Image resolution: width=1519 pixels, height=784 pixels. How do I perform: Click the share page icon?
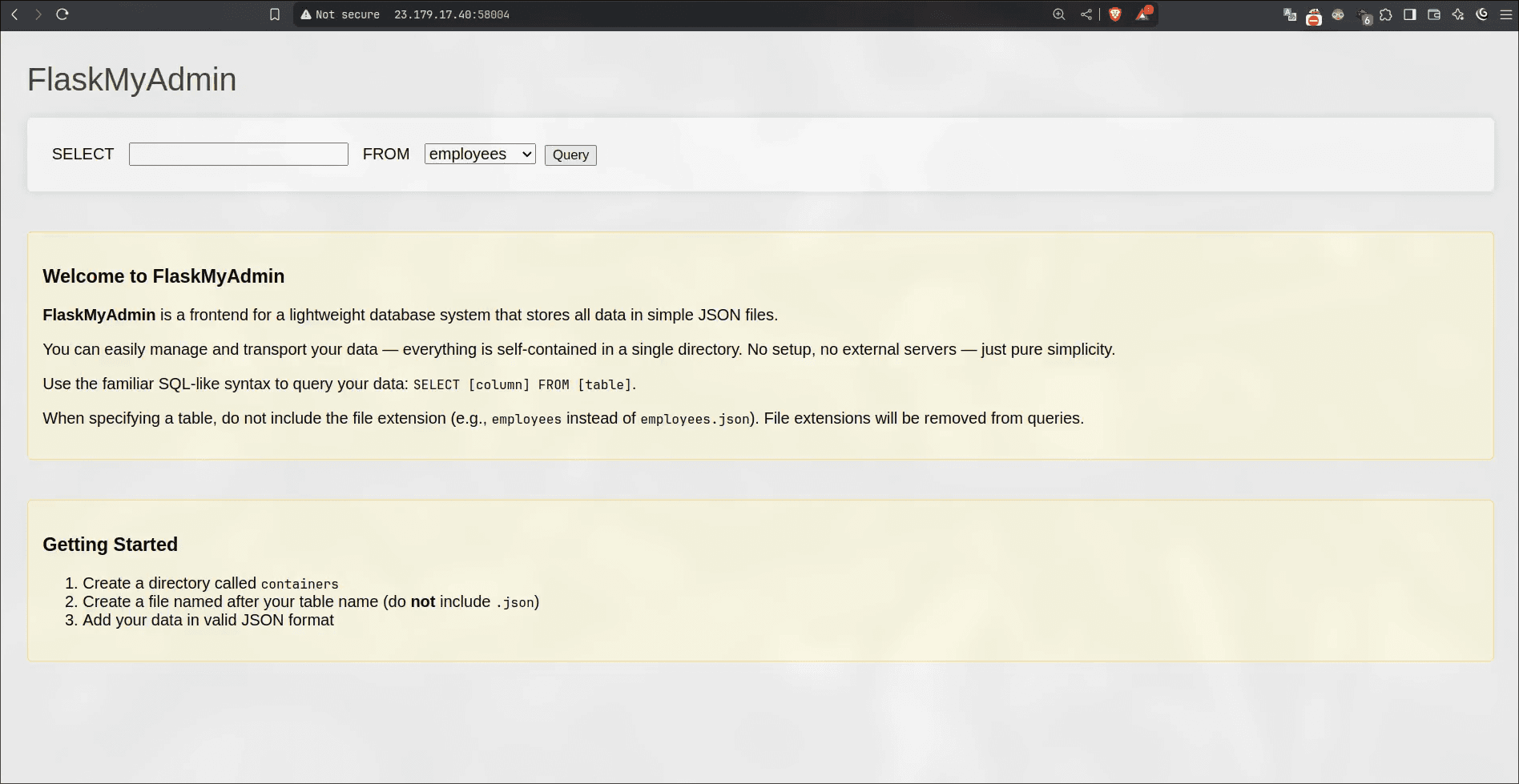coord(1086,14)
